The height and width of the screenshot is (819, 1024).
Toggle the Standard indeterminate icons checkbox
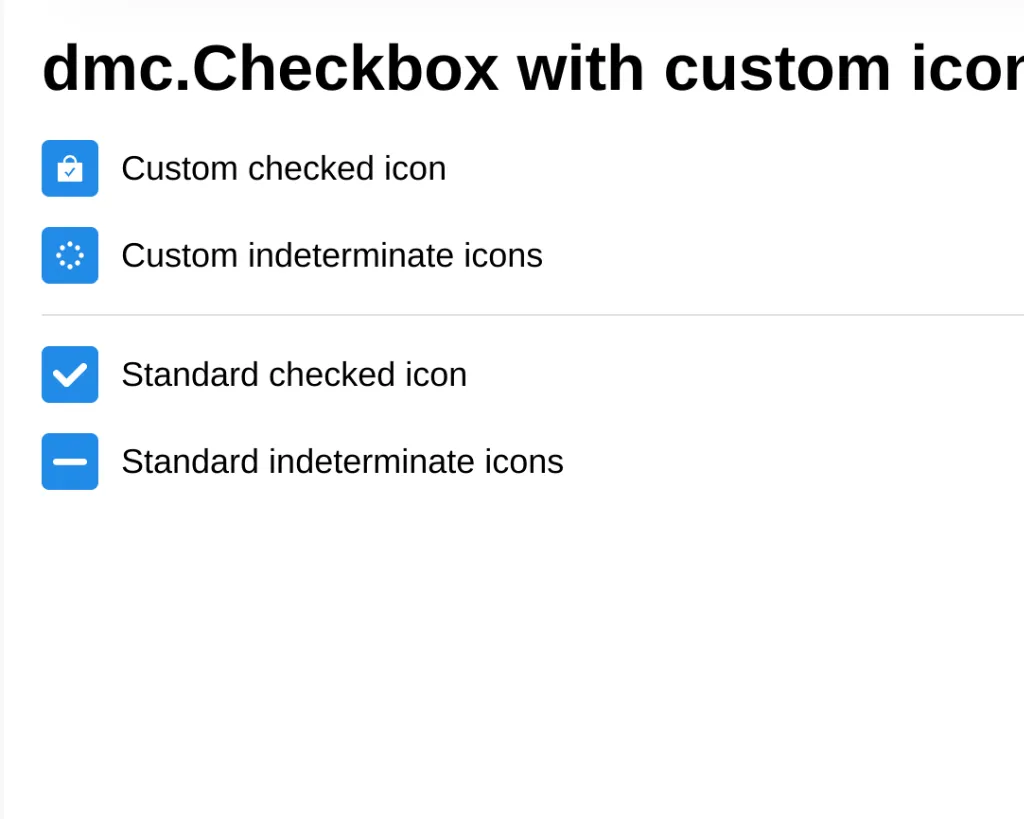pos(70,462)
